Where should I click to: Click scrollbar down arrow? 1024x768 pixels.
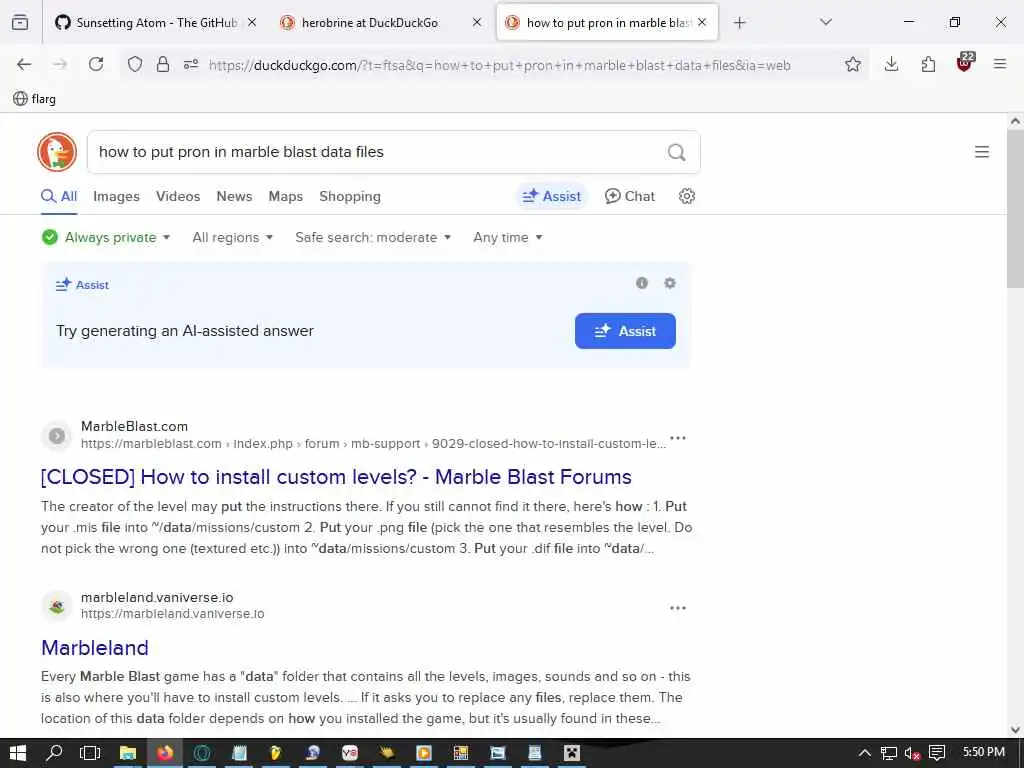(1015, 729)
